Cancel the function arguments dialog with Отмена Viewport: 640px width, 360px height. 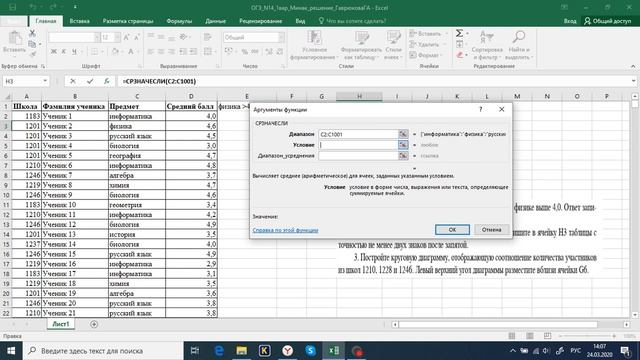tap(491, 230)
